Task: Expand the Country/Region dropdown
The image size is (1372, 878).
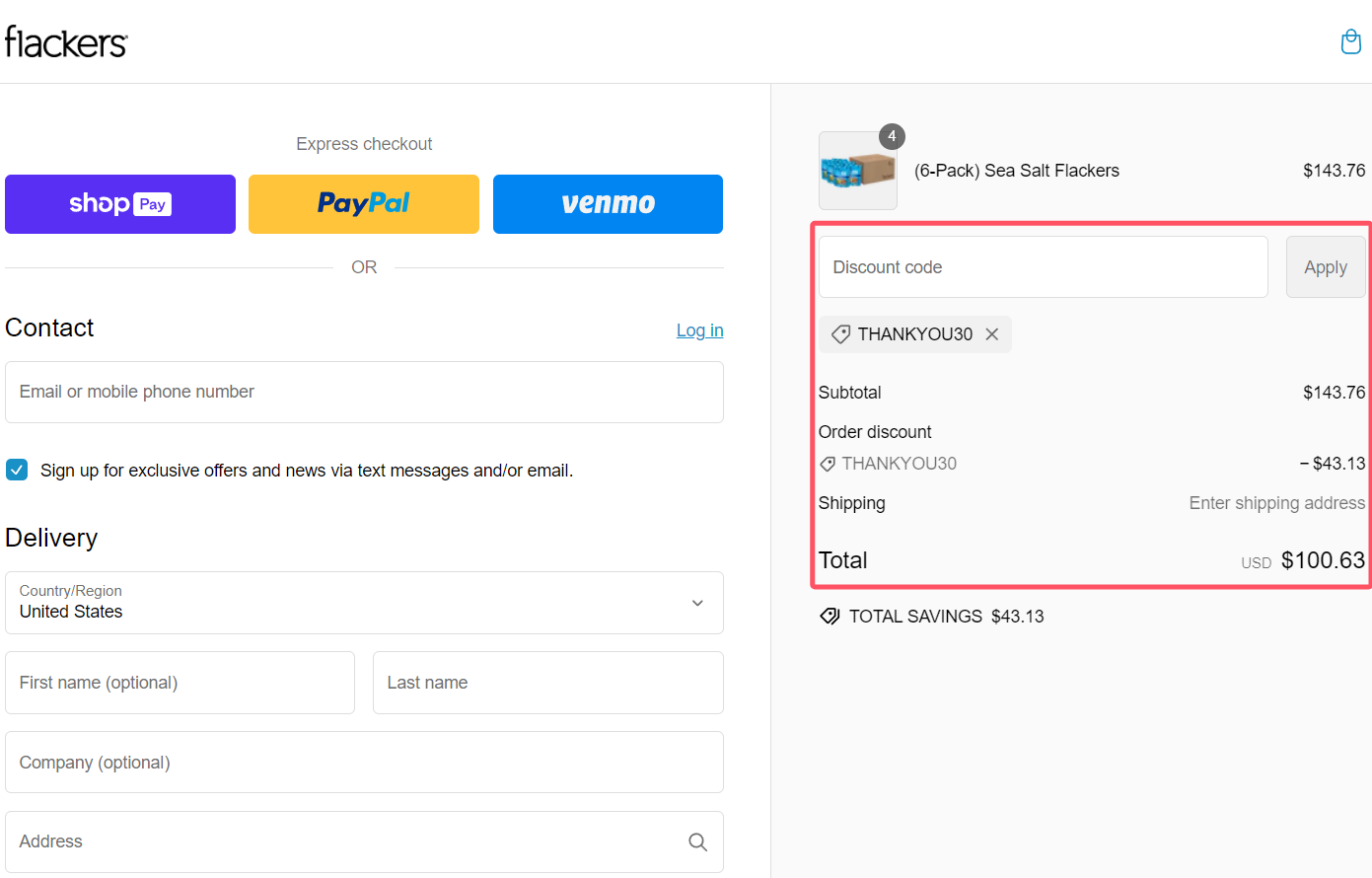Action: (364, 603)
